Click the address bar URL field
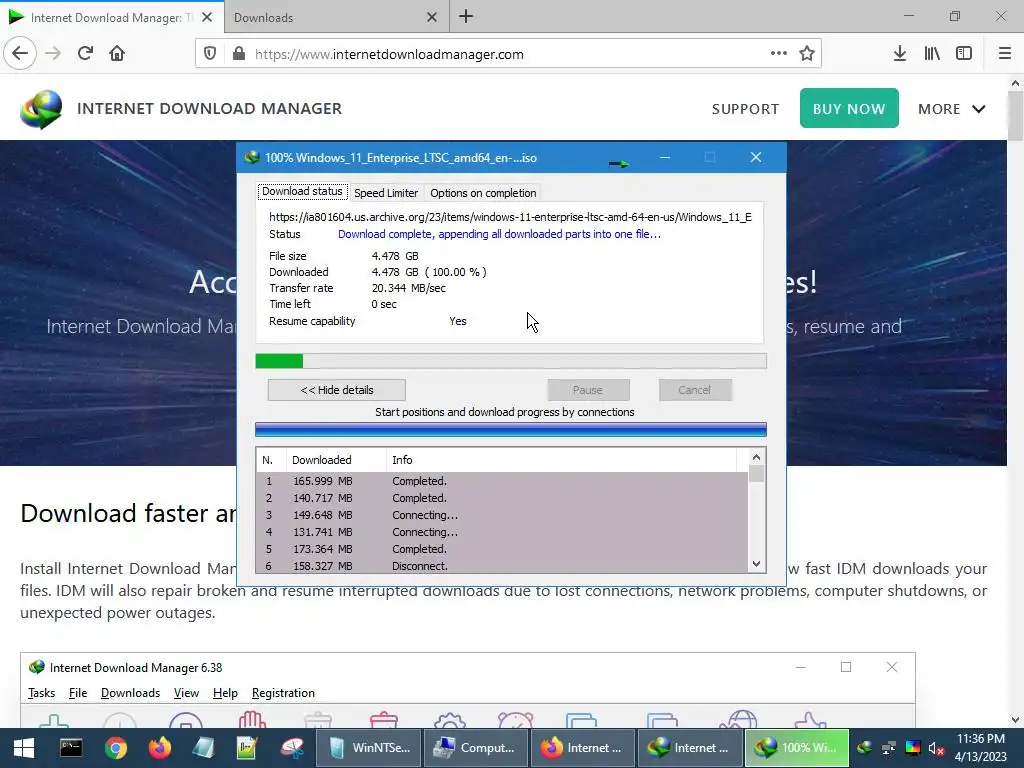Viewport: 1024px width, 768px height. tap(507, 54)
